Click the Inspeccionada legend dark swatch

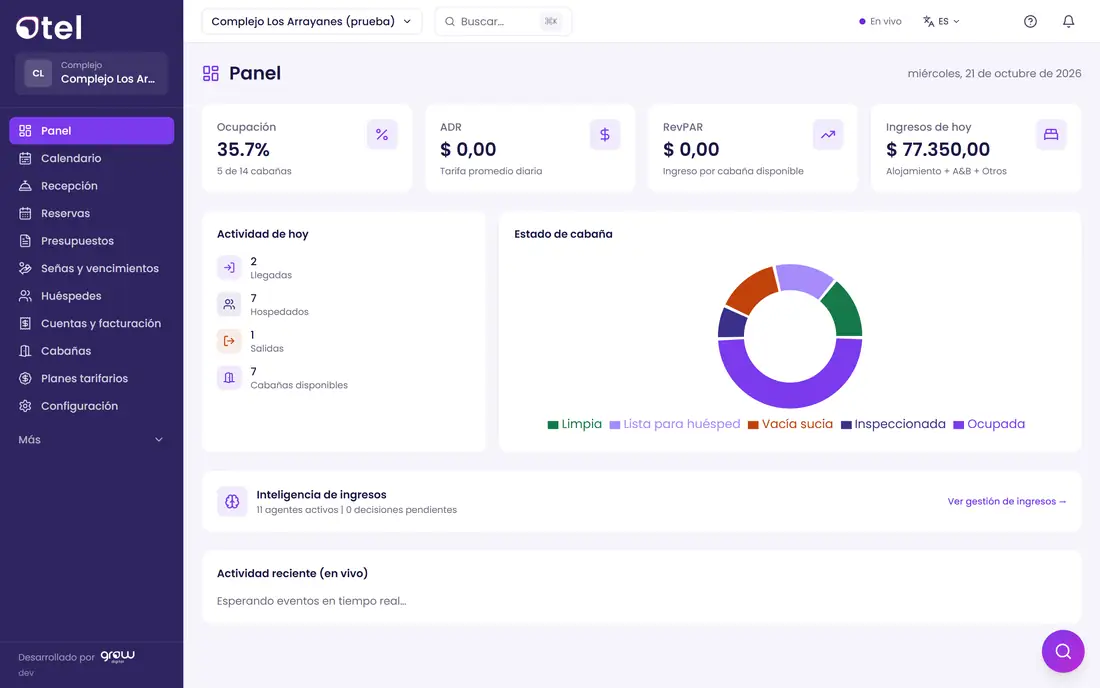click(846, 425)
